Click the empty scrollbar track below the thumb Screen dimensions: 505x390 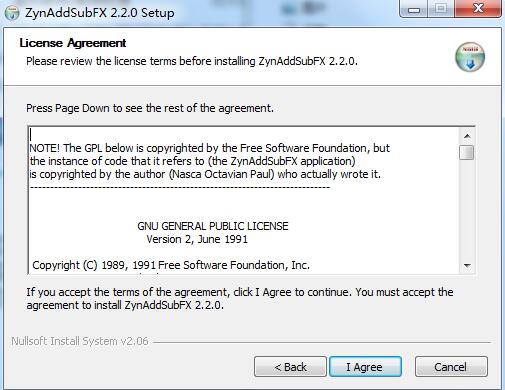467,209
